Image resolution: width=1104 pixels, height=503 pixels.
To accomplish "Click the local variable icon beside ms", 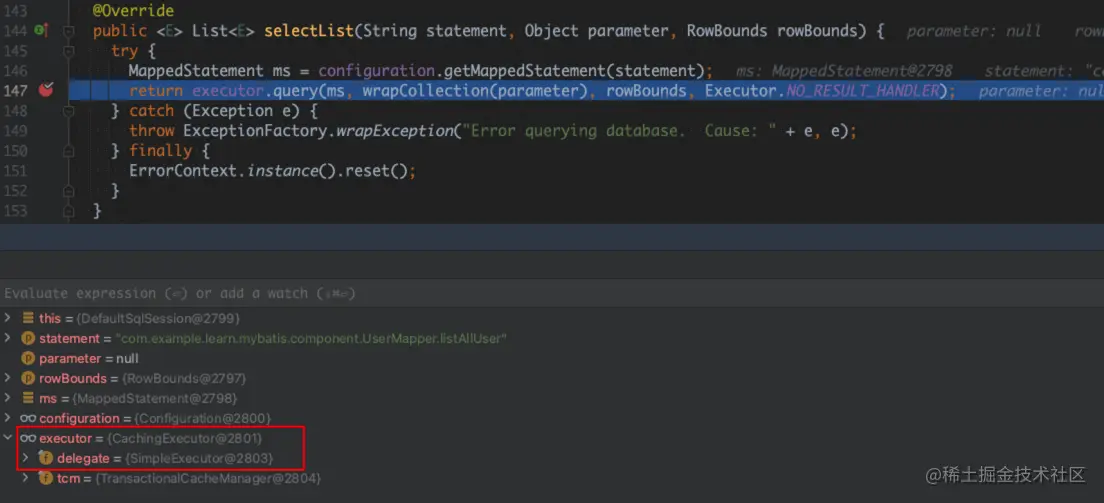I will (28, 398).
